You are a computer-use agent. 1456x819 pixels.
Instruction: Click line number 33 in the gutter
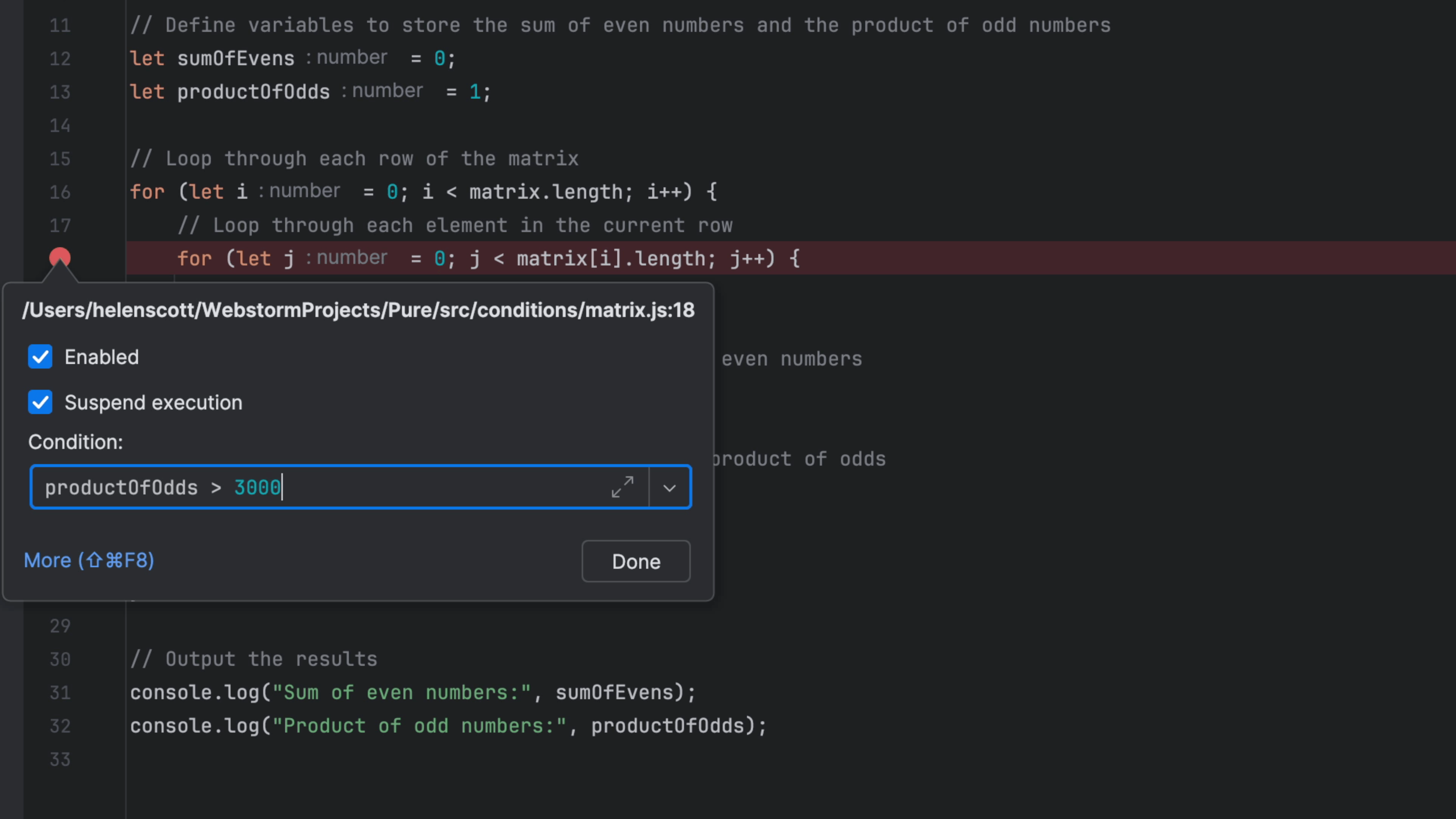pos(60,759)
